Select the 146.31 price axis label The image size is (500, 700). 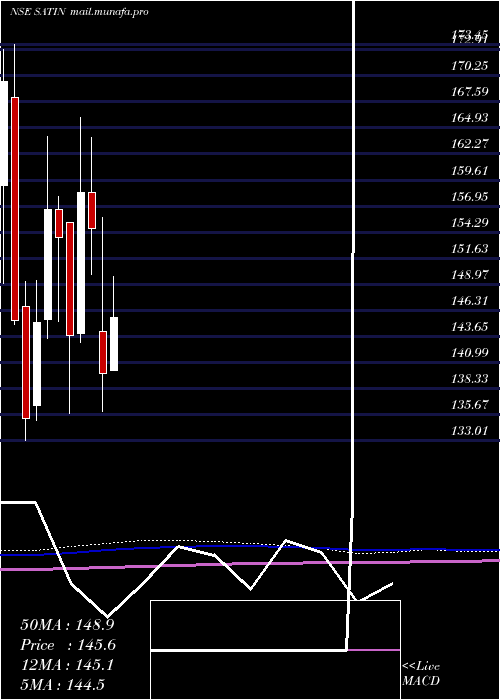pyautogui.click(x=470, y=300)
